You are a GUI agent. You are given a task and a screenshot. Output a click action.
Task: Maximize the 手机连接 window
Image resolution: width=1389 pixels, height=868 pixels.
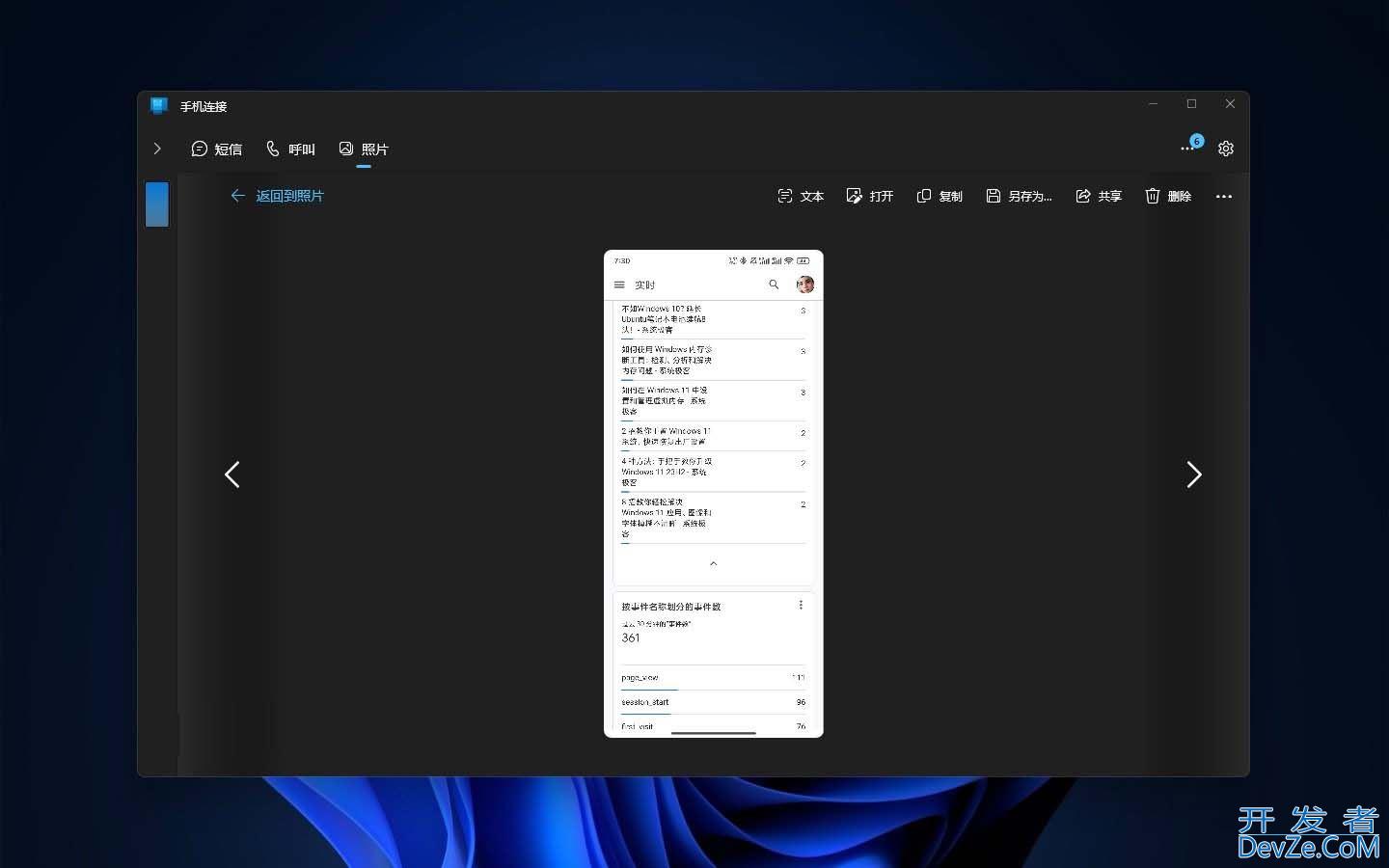(1191, 104)
